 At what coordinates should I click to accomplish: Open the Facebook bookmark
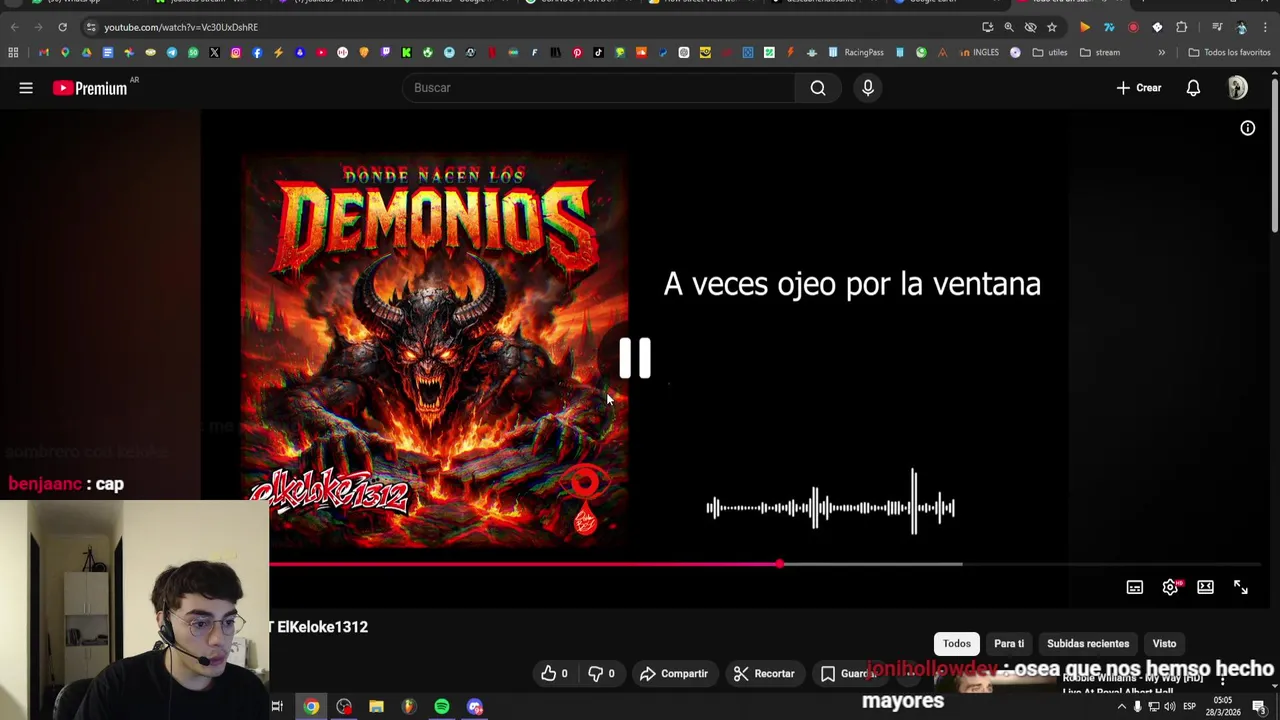tap(257, 52)
